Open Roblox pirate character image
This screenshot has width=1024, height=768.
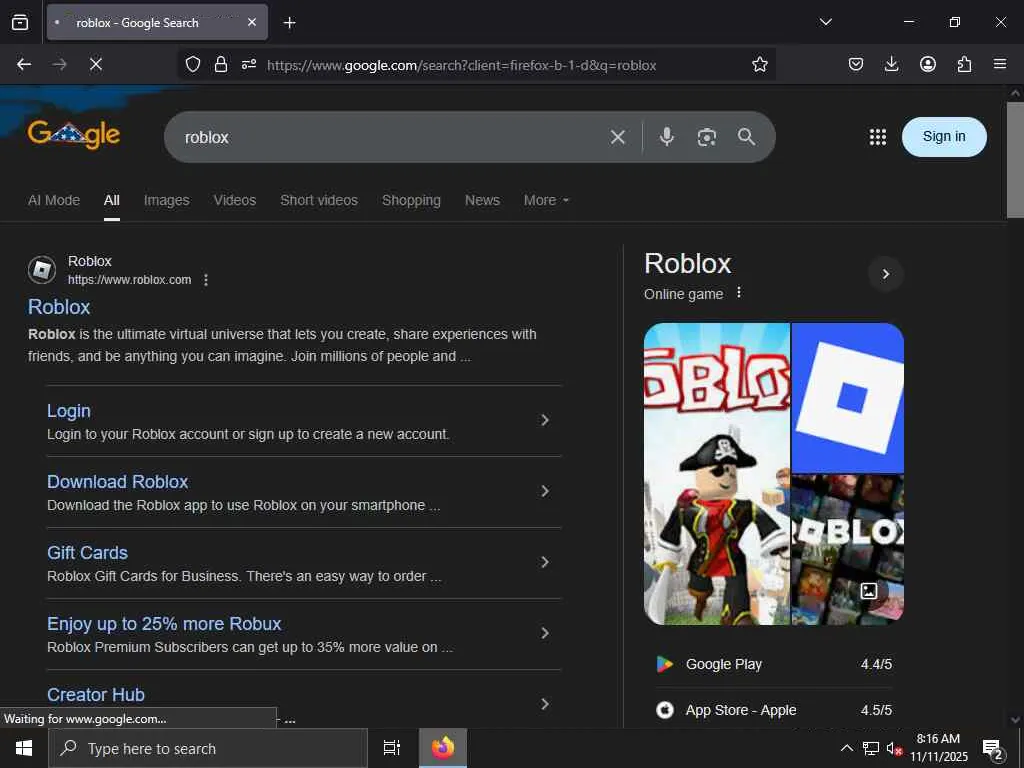click(716, 474)
